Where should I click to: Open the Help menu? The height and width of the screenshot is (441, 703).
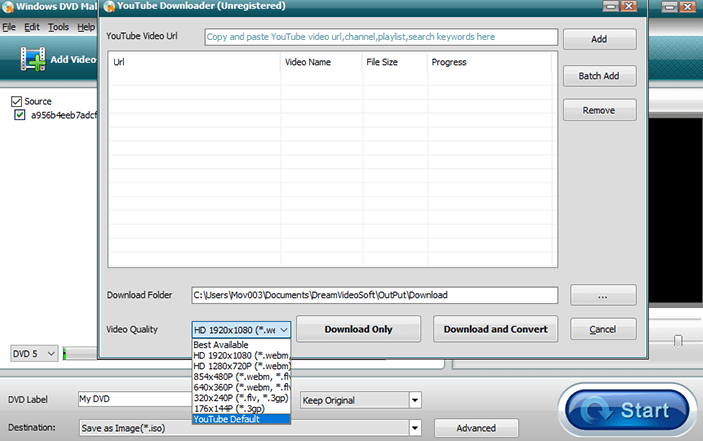click(86, 27)
